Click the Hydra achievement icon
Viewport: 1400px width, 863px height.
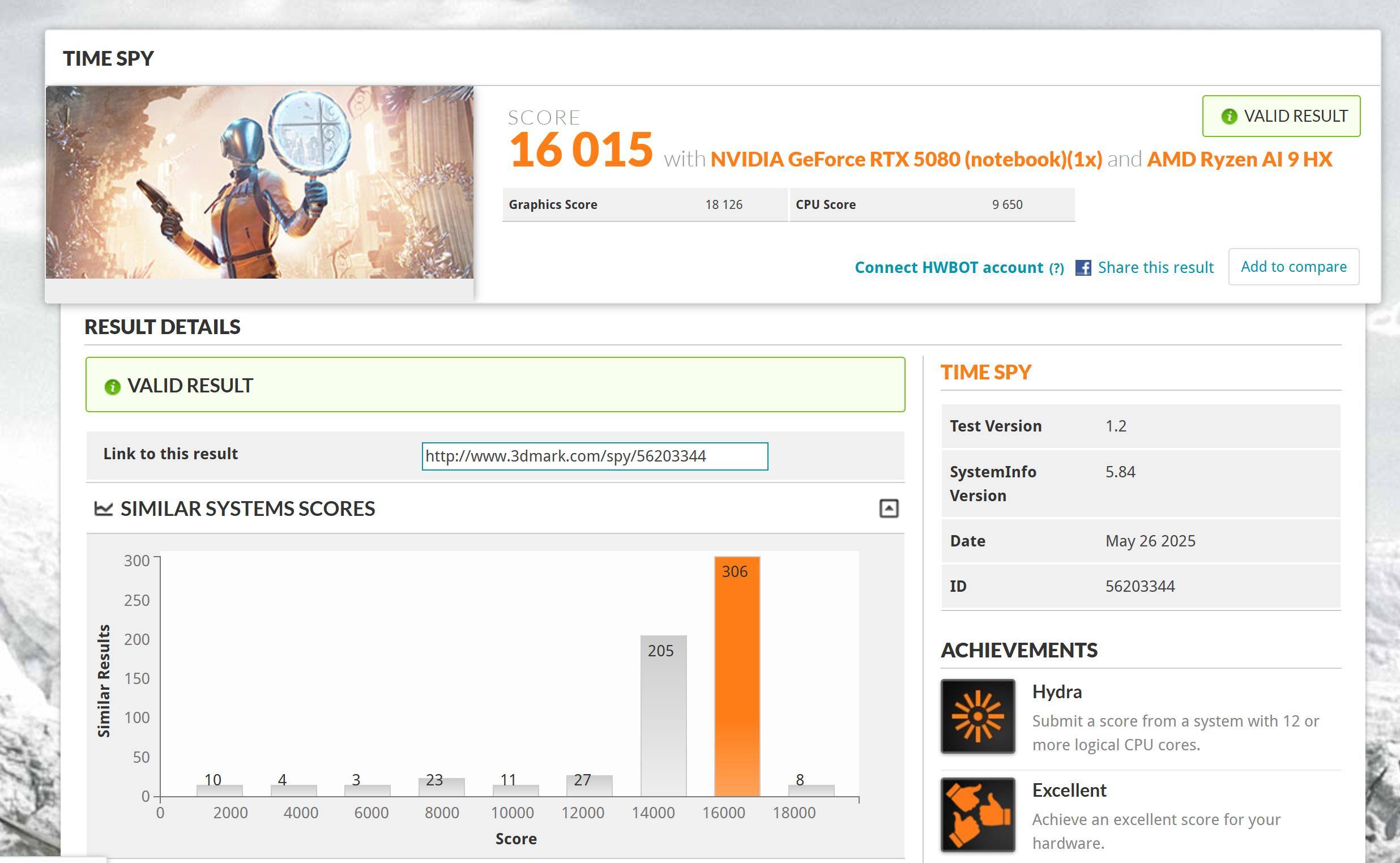coord(977,716)
